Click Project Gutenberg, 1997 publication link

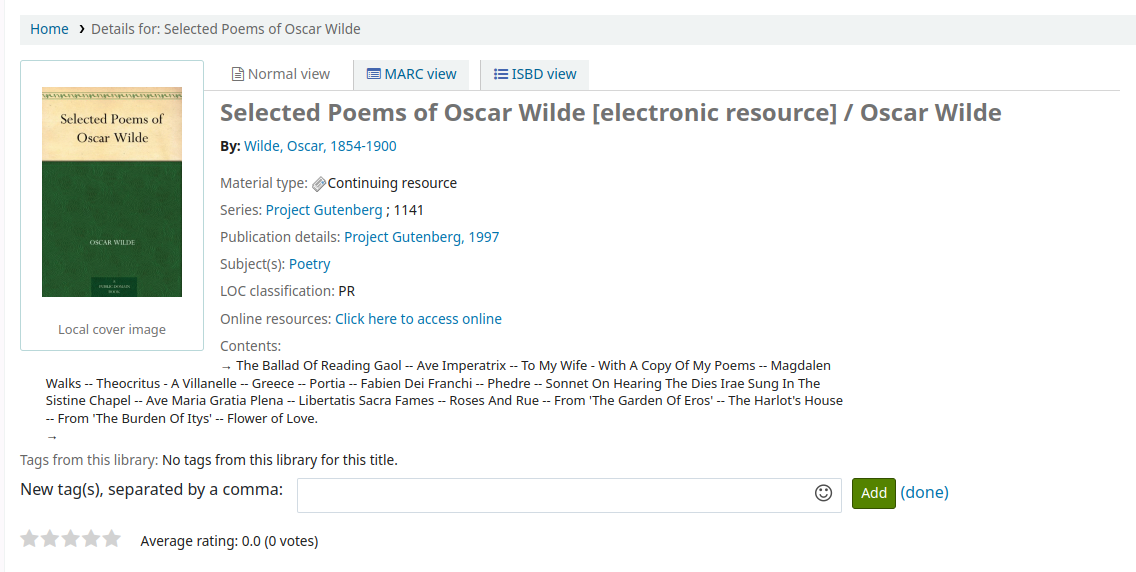coord(421,237)
